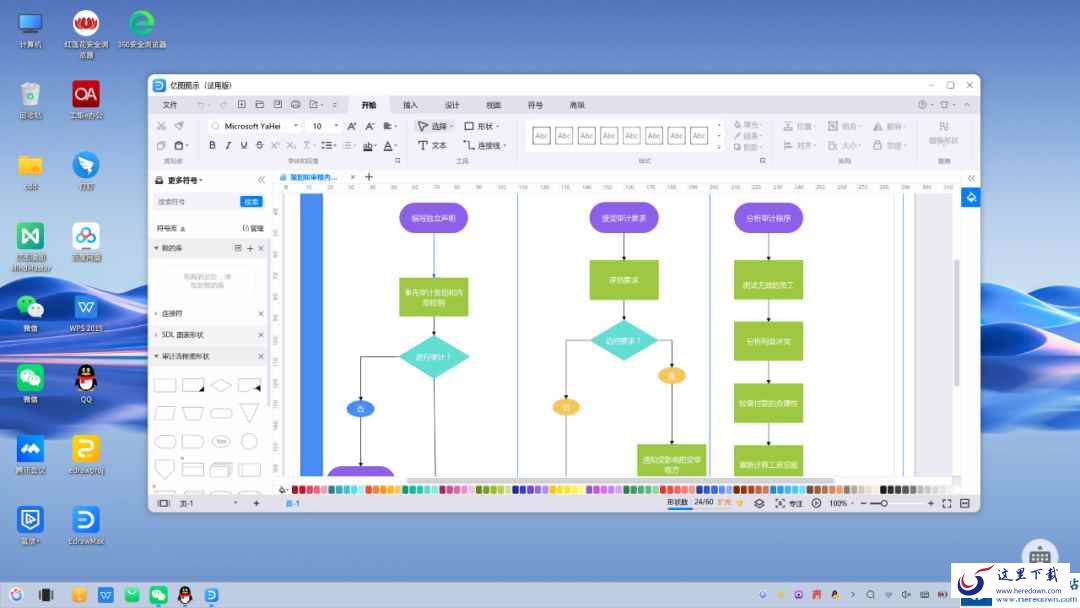This screenshot has height=608, width=1080.
Task: Open the font name dropdown Microsoft YaHei
Action: tap(295, 126)
